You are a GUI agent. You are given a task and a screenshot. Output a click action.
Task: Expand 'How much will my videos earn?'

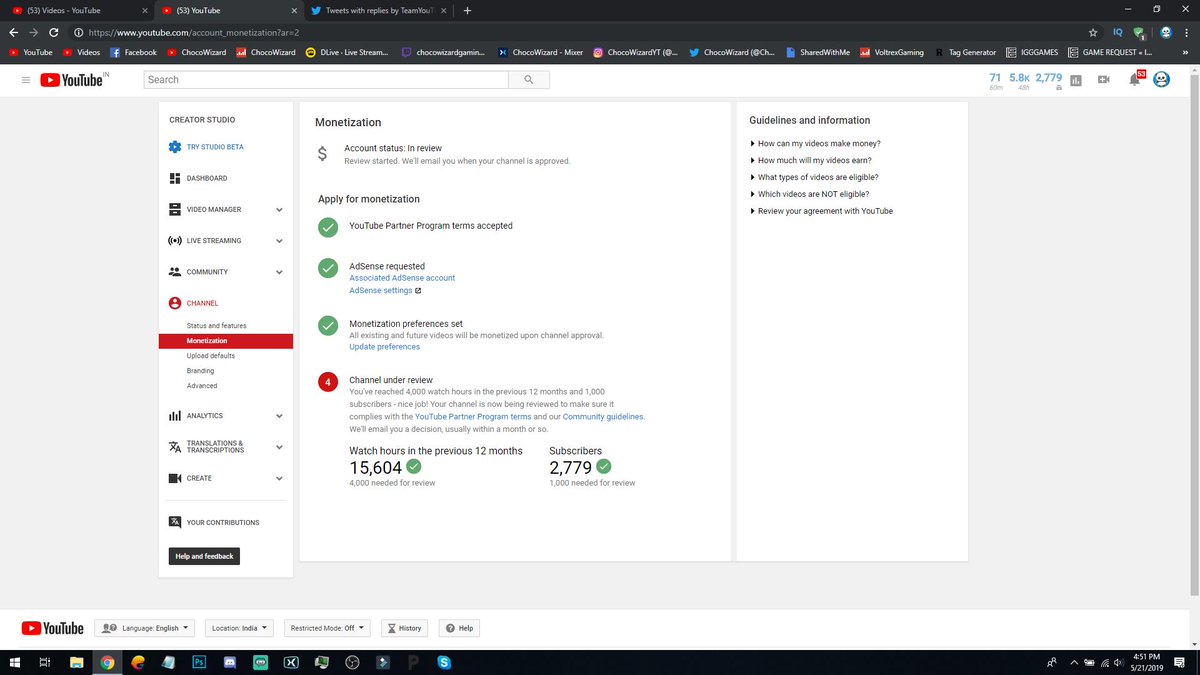click(x=812, y=160)
